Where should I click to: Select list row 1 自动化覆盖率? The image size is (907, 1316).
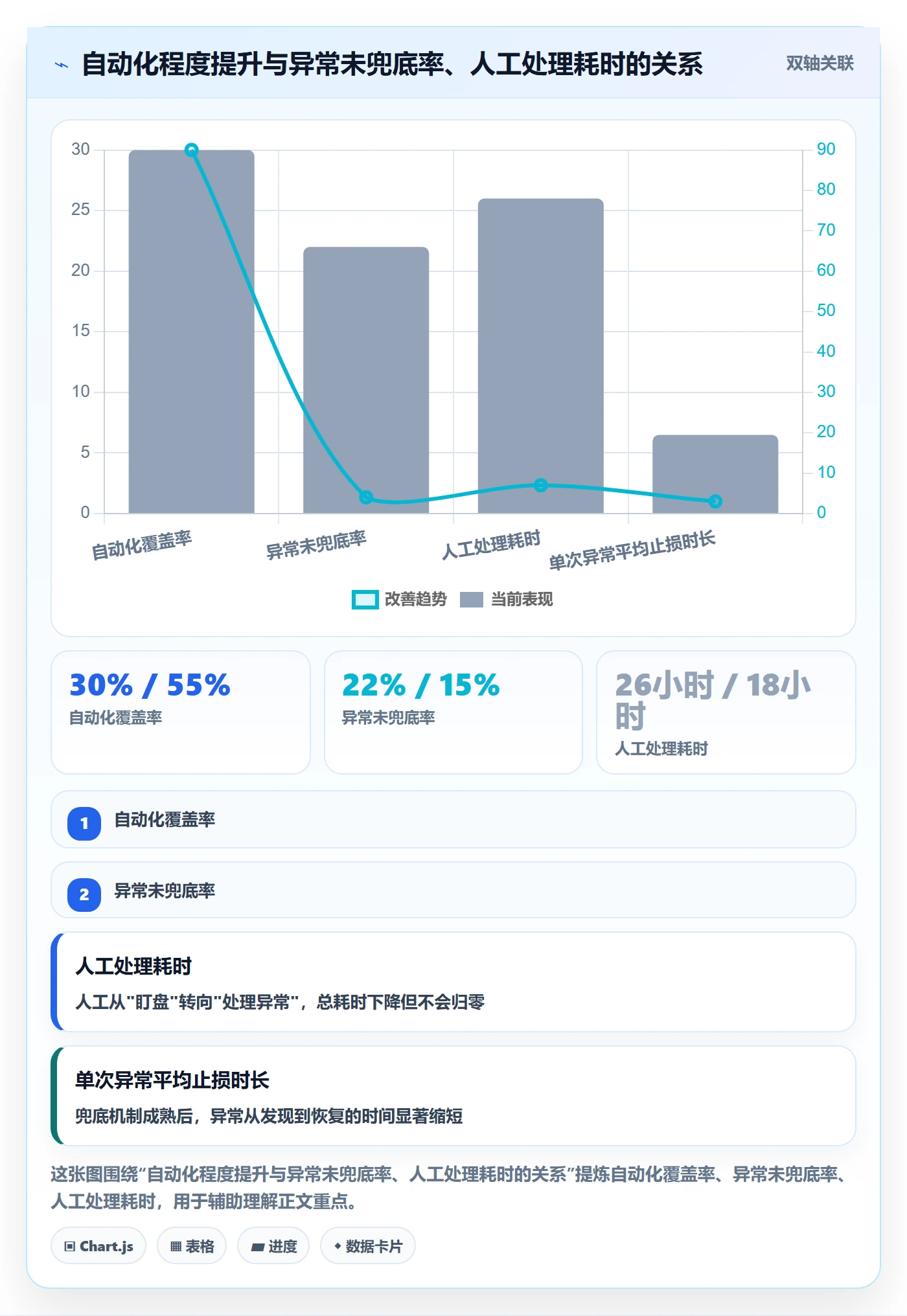click(454, 819)
